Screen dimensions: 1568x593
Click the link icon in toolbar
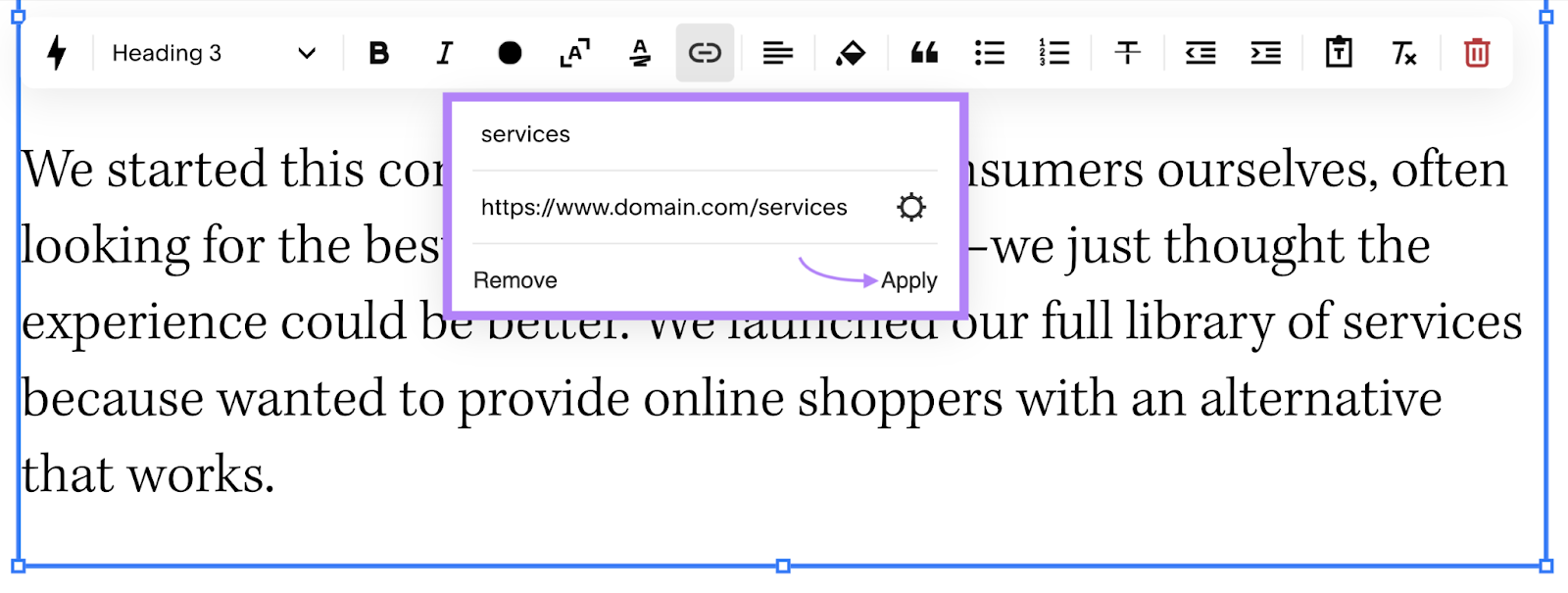[x=705, y=53]
